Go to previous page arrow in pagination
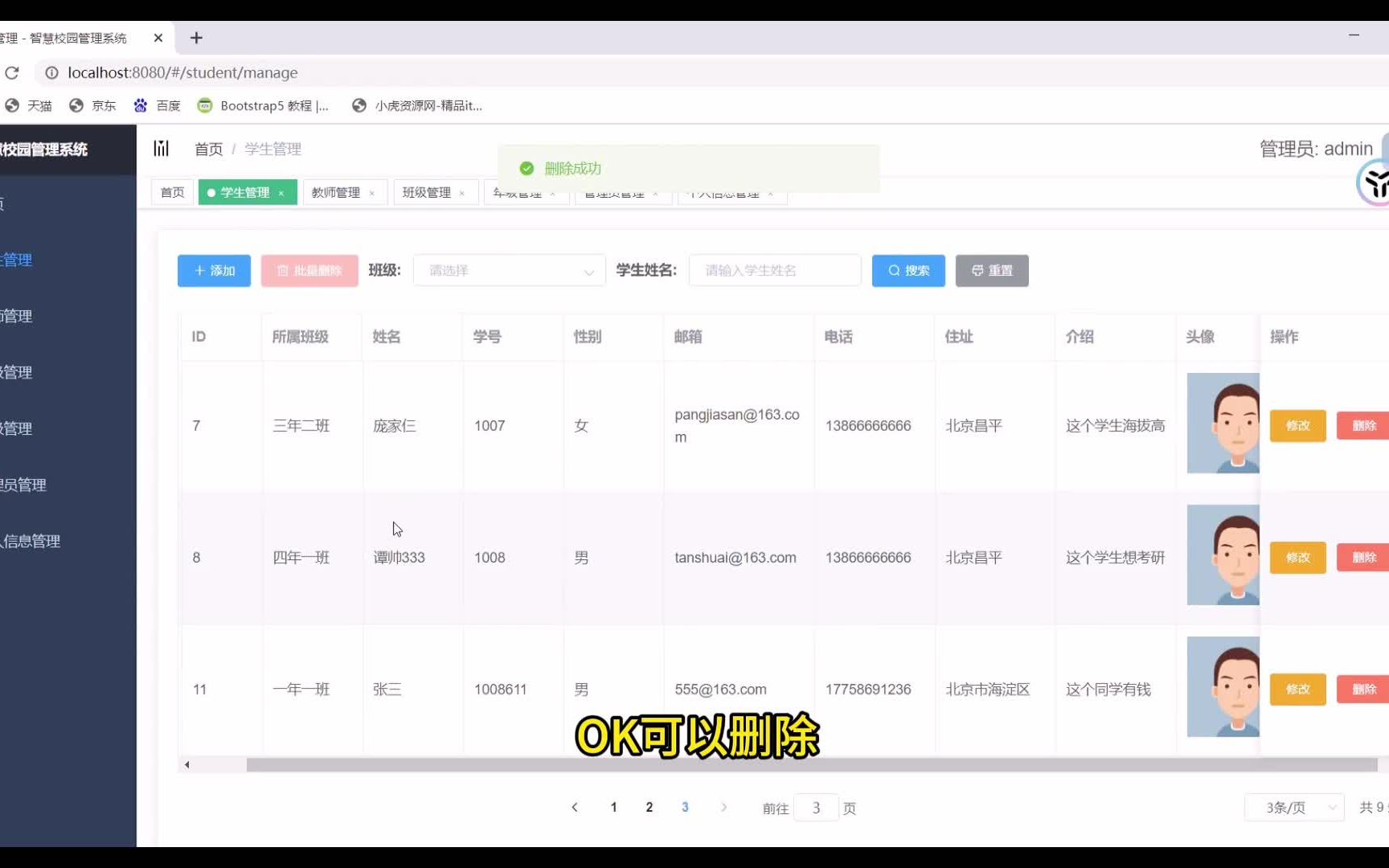Viewport: 1389px width, 868px height. click(x=575, y=807)
